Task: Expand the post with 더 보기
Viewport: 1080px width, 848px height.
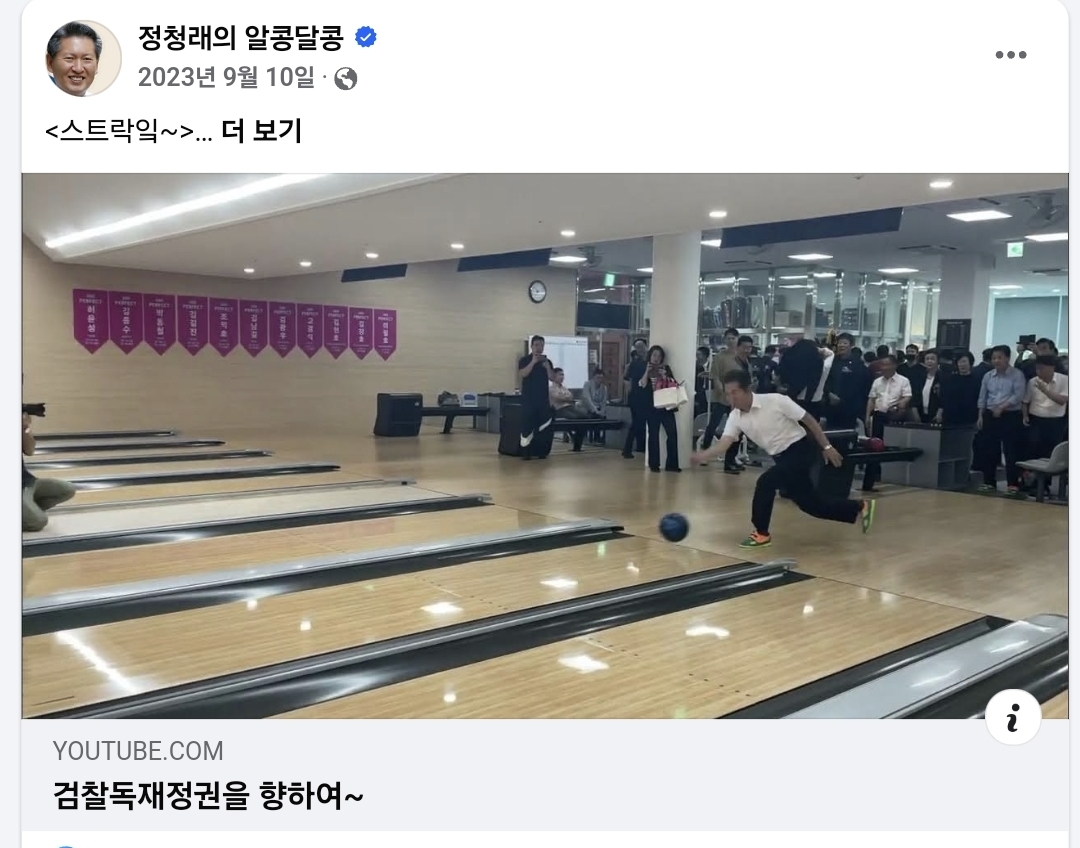Action: pyautogui.click(x=262, y=130)
